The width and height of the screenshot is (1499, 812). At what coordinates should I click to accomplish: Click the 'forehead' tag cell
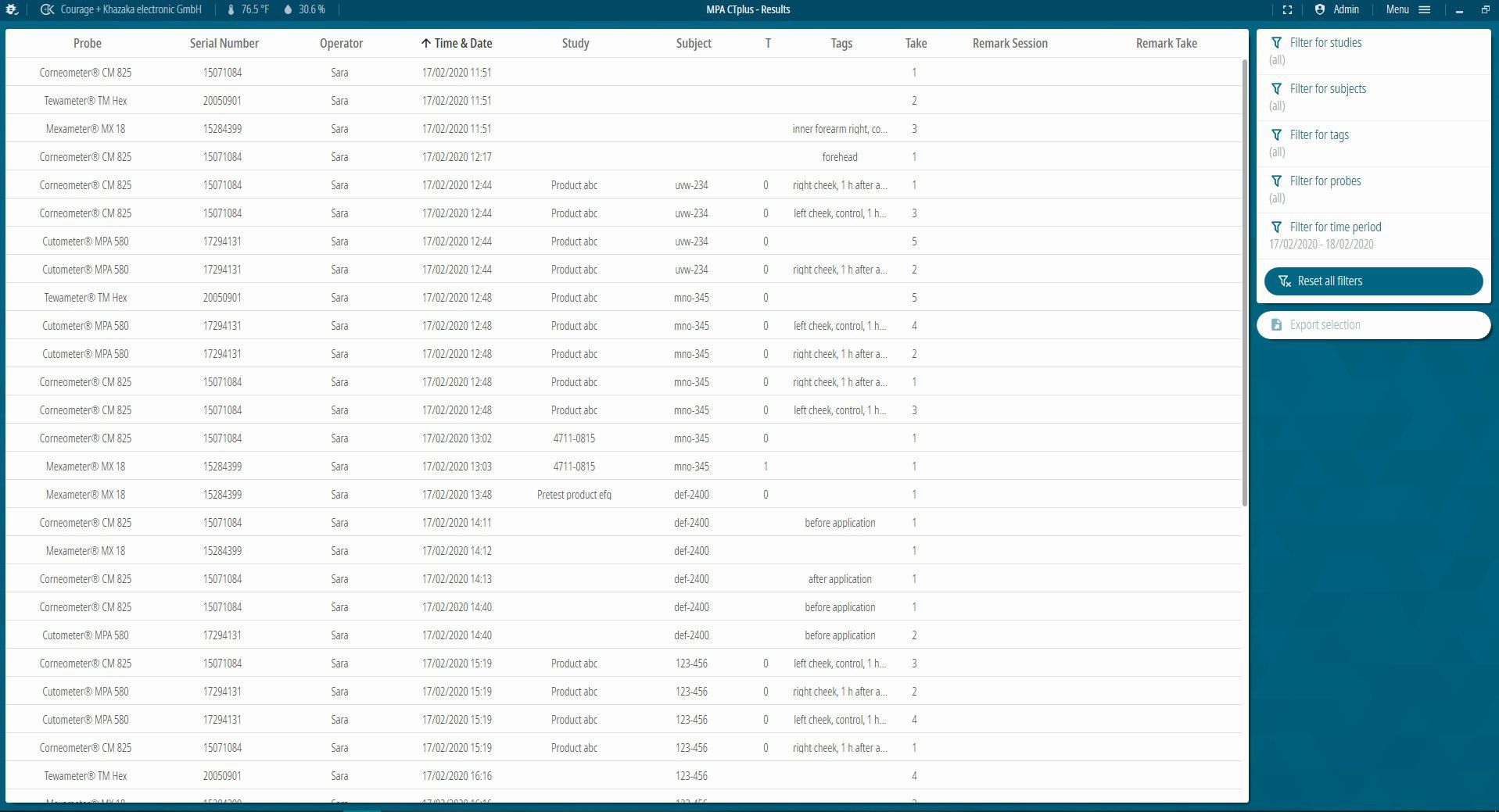[840, 157]
